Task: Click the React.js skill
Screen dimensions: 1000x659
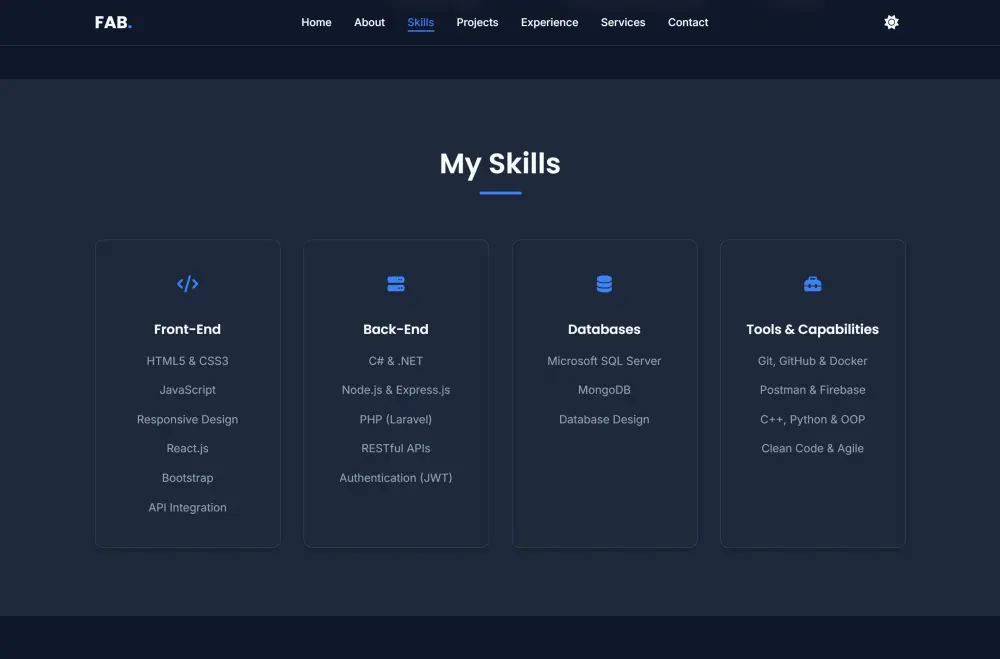Action: (188, 448)
